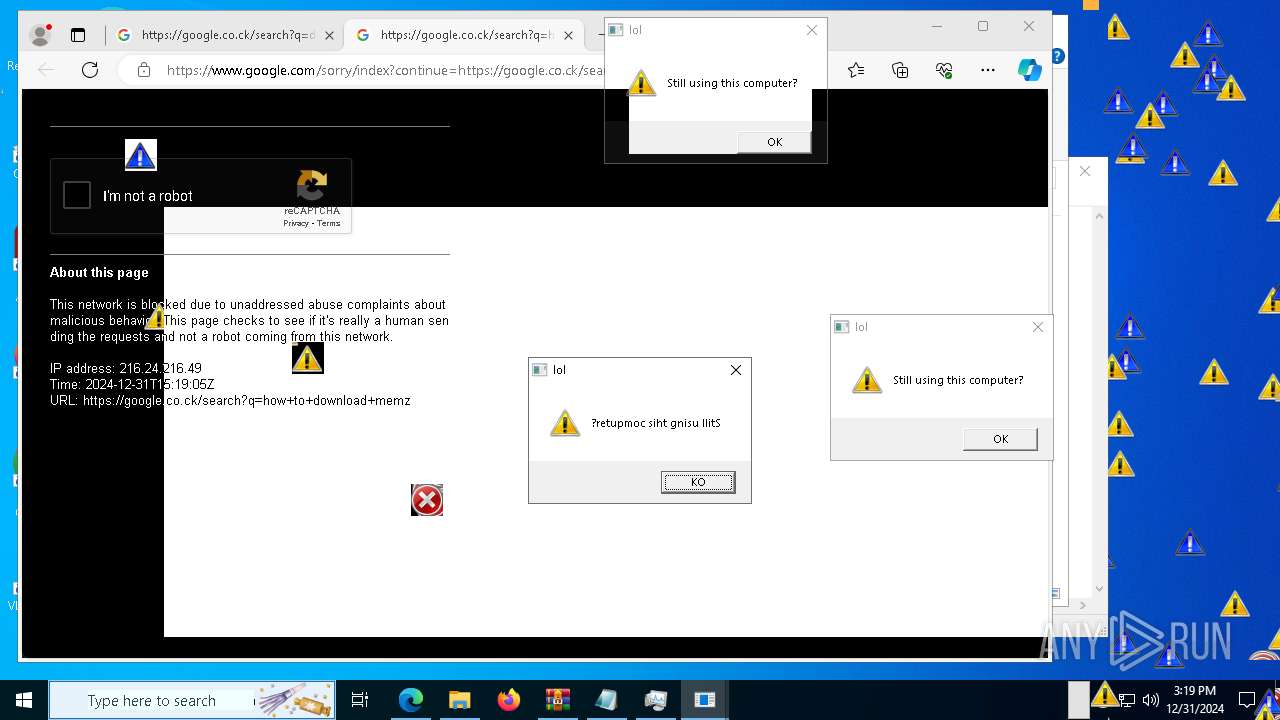Click the background window vertical scrollbar
Image resolution: width=1280 pixels, height=720 pixels.
[1100, 400]
